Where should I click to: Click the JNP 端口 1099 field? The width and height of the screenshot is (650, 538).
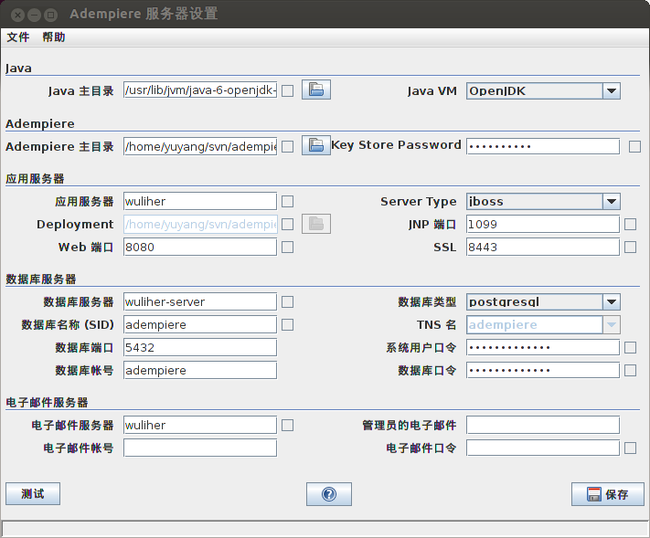tap(543, 224)
